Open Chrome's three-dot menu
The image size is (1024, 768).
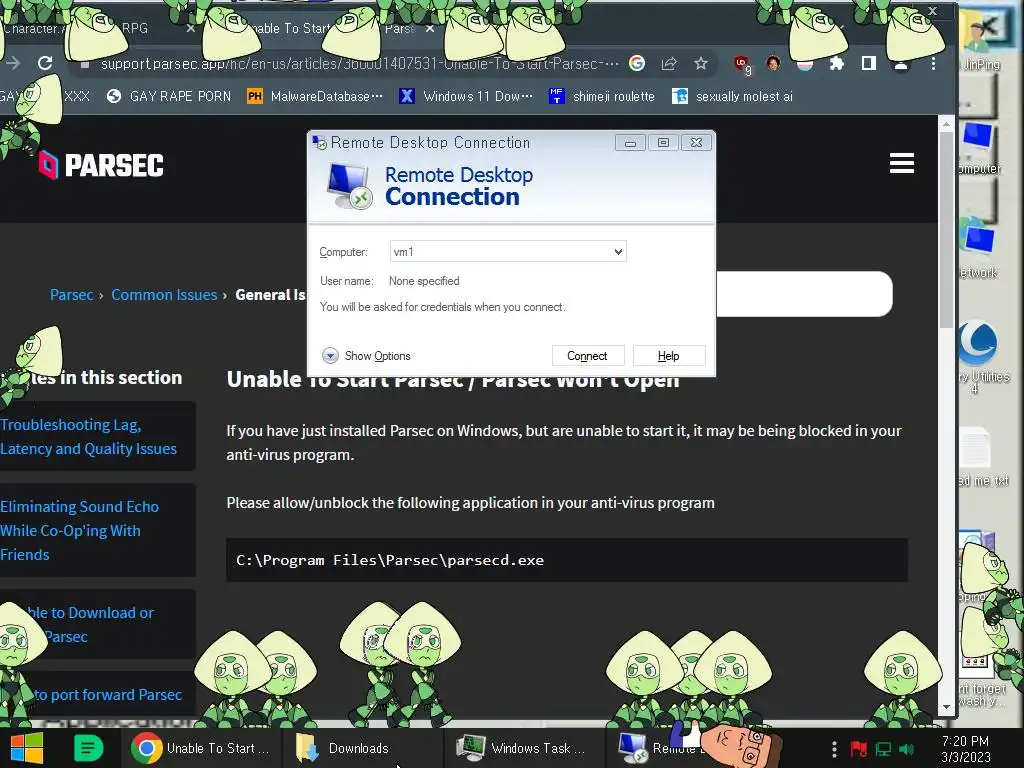(933, 63)
